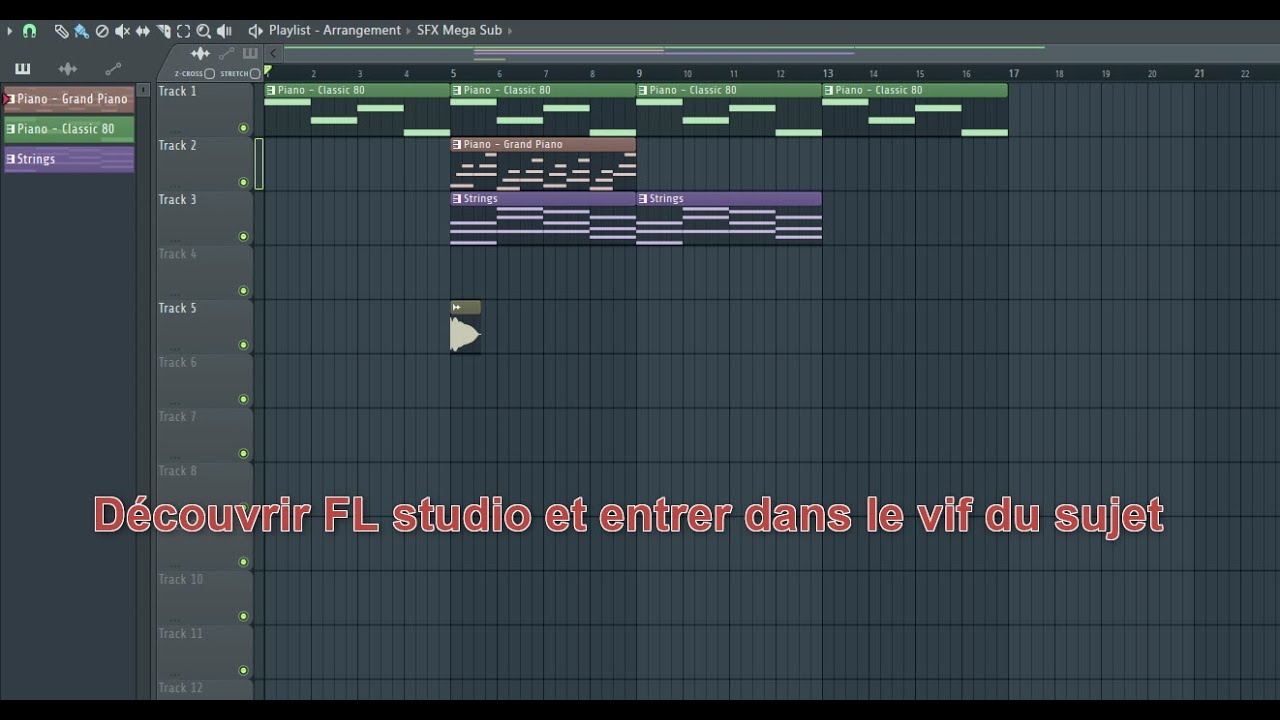Viewport: 1280px width, 720px height.
Task: Select Piano - Grand Piano in picker
Action: click(69, 99)
